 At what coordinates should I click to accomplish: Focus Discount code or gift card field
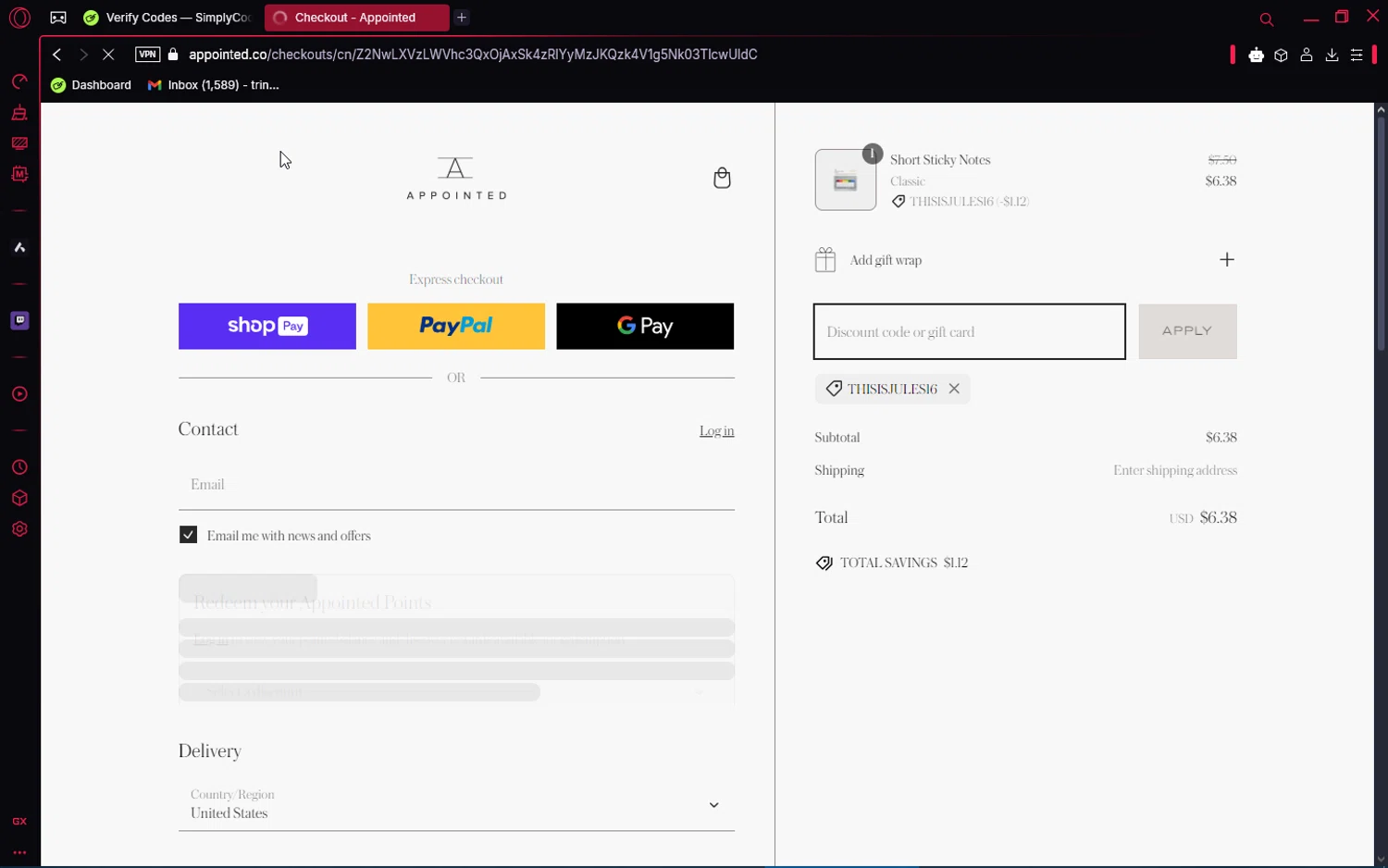[x=970, y=331]
